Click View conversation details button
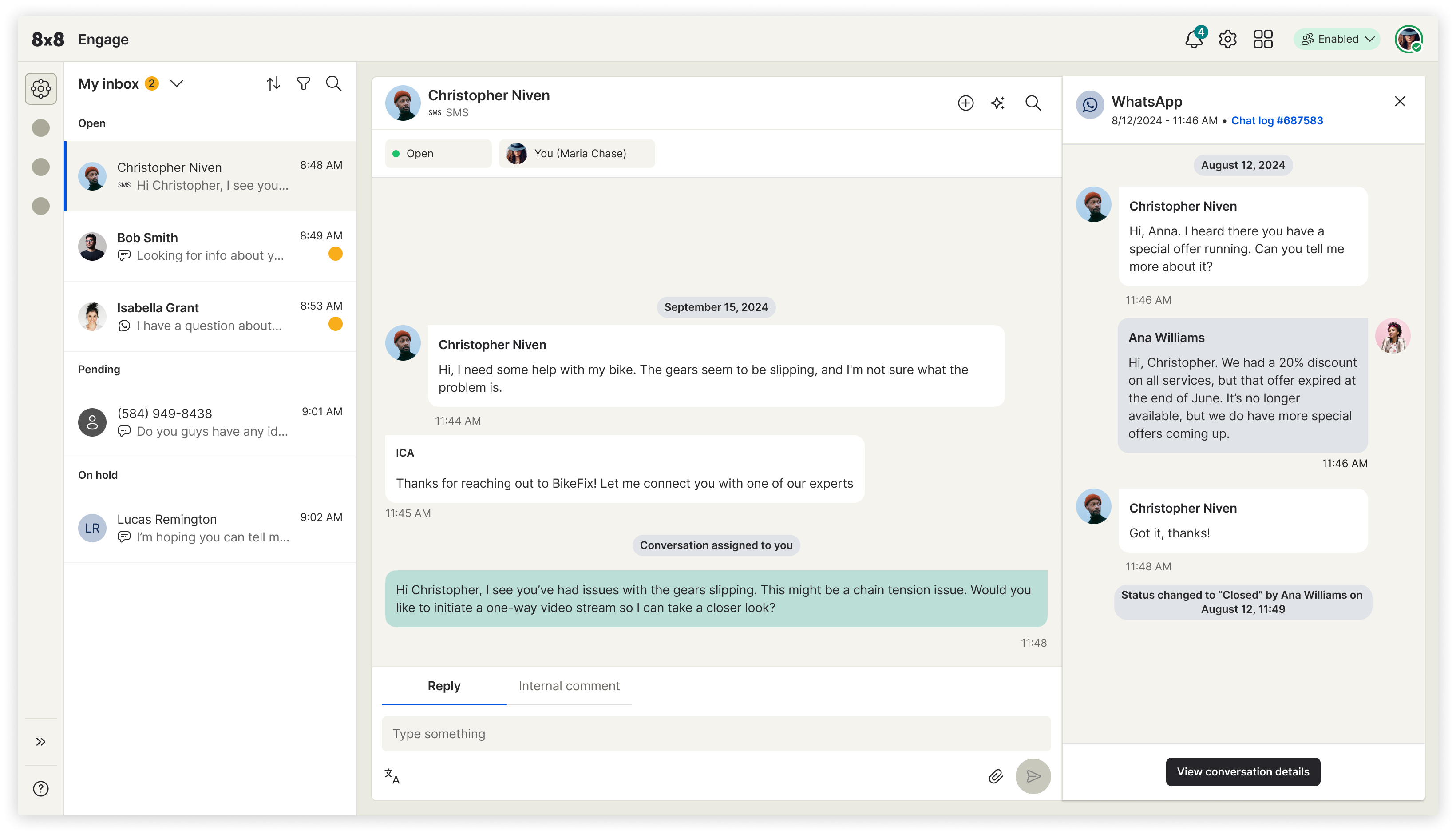 click(1242, 771)
